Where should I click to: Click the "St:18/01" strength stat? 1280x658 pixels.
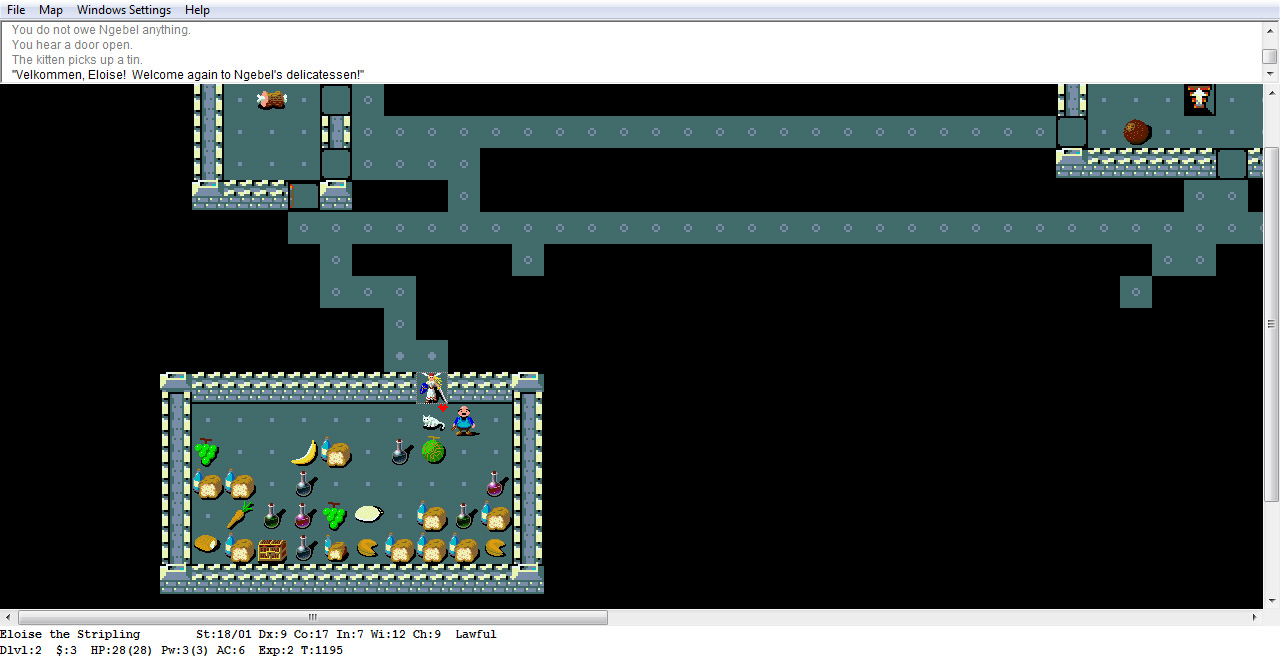click(x=224, y=634)
